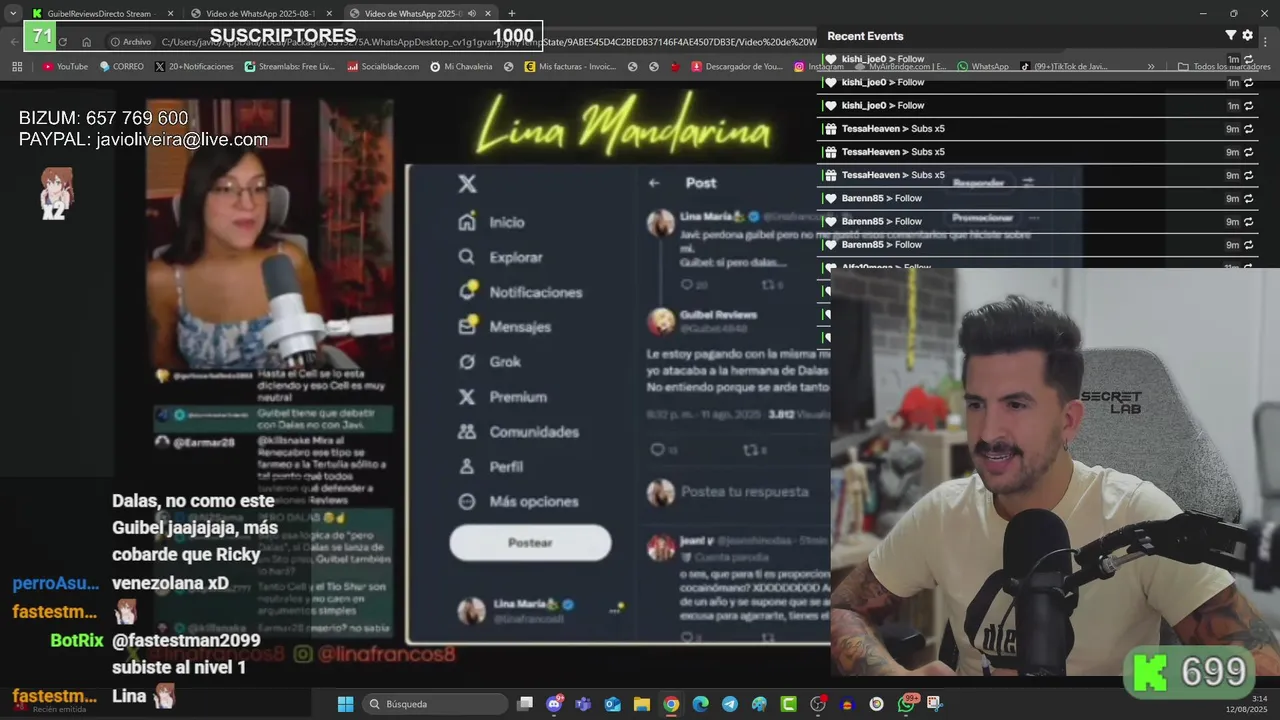Image resolution: width=1280 pixels, height=720 pixels.
Task: Expand Más opciones in the X sidebar
Action: tap(518, 502)
